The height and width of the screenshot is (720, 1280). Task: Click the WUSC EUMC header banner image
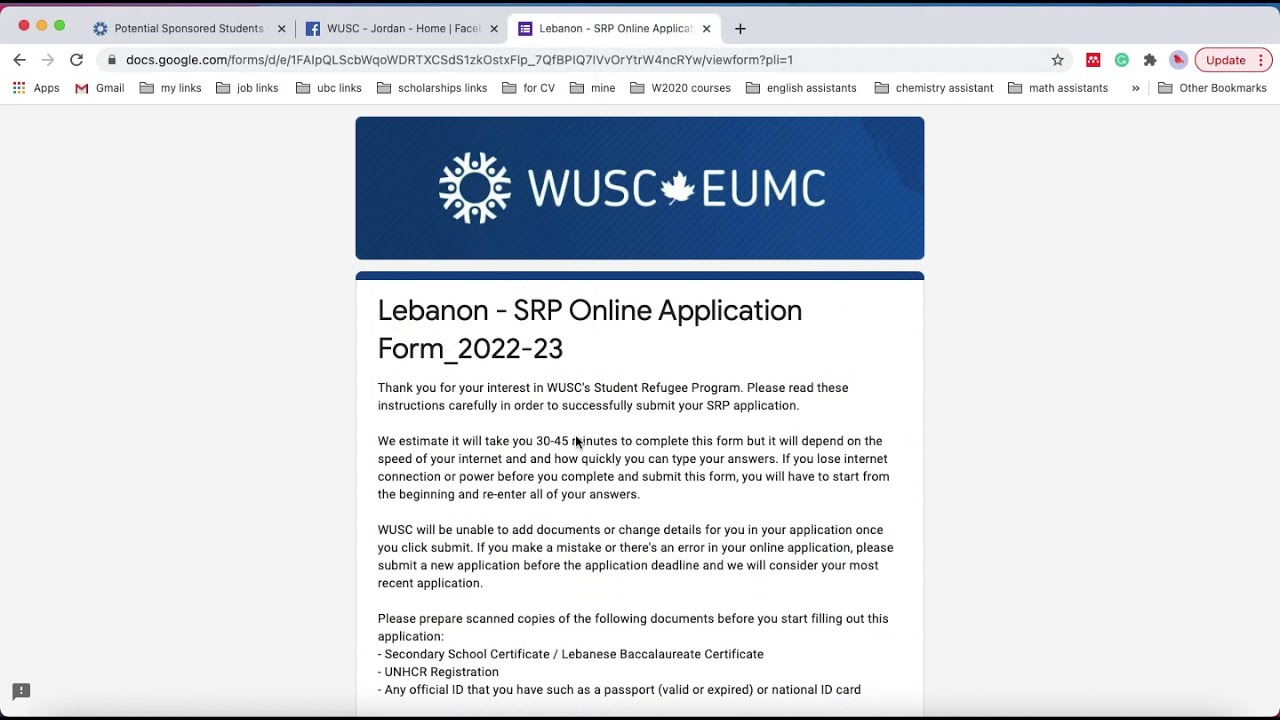(640, 188)
